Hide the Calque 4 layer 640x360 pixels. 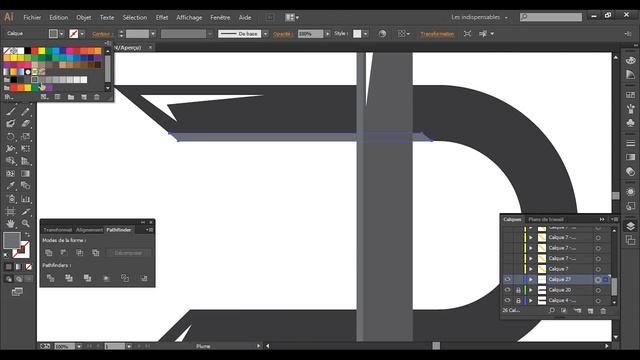click(x=507, y=300)
